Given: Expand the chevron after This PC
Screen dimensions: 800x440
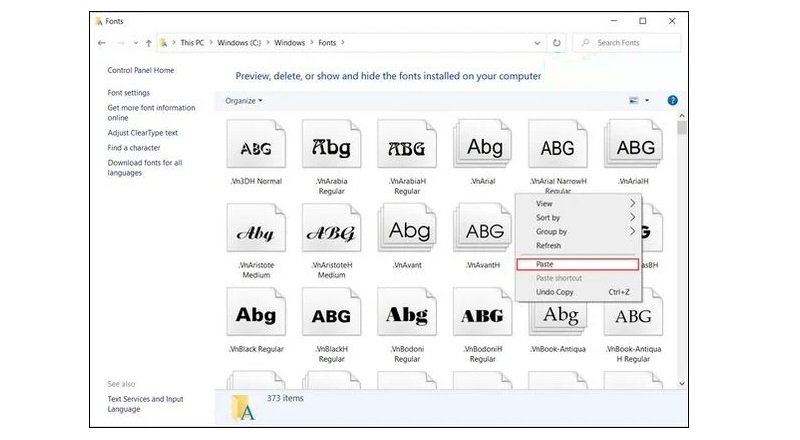Looking at the screenshot, I should tap(211, 42).
